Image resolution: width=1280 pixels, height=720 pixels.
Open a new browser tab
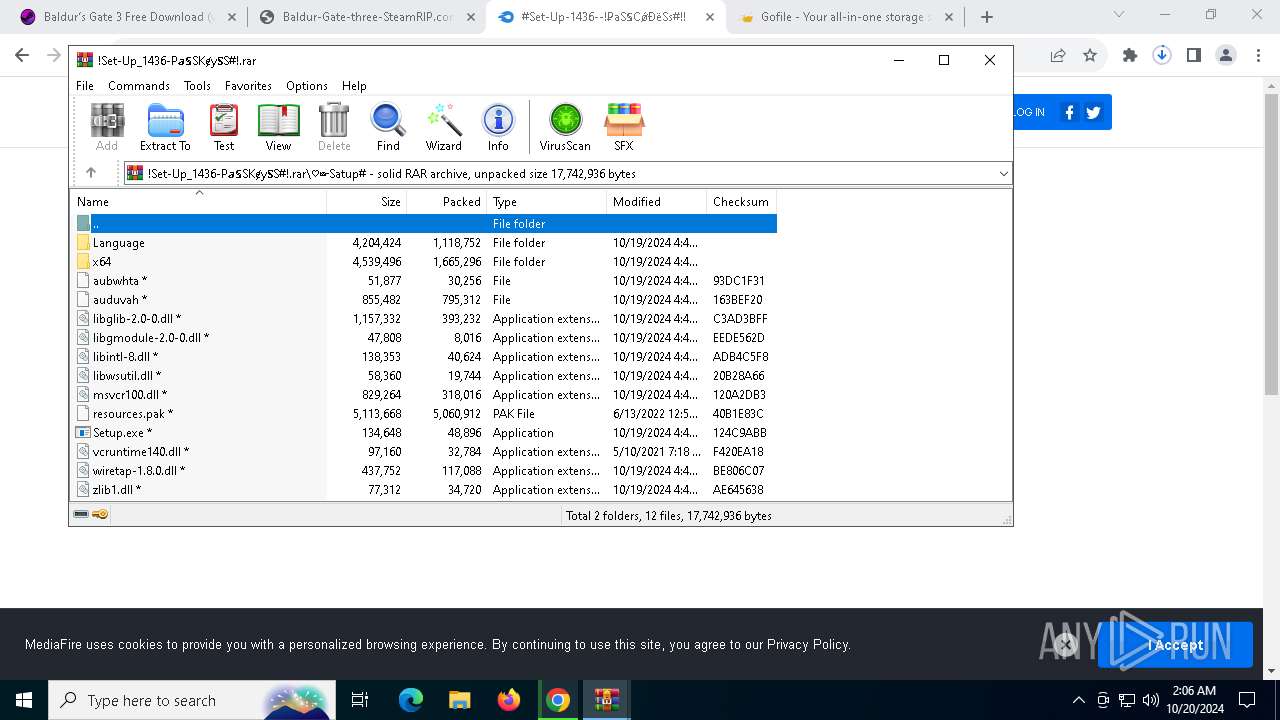tap(987, 17)
